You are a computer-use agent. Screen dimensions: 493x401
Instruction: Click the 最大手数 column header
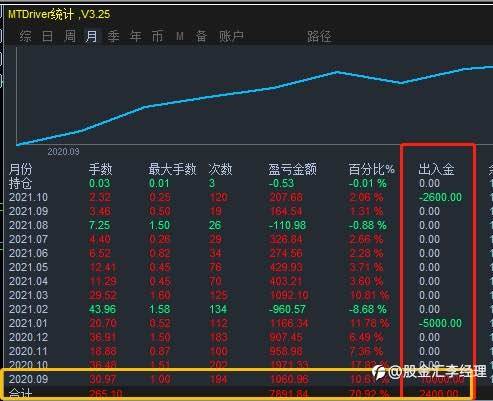pyautogui.click(x=172, y=169)
